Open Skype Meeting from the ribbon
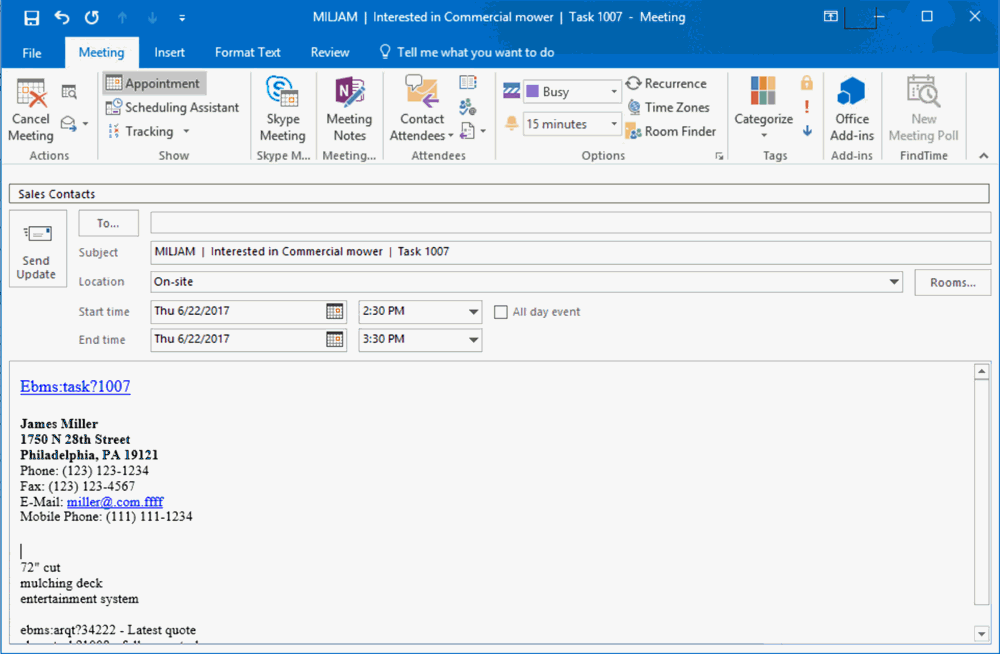 (282, 110)
